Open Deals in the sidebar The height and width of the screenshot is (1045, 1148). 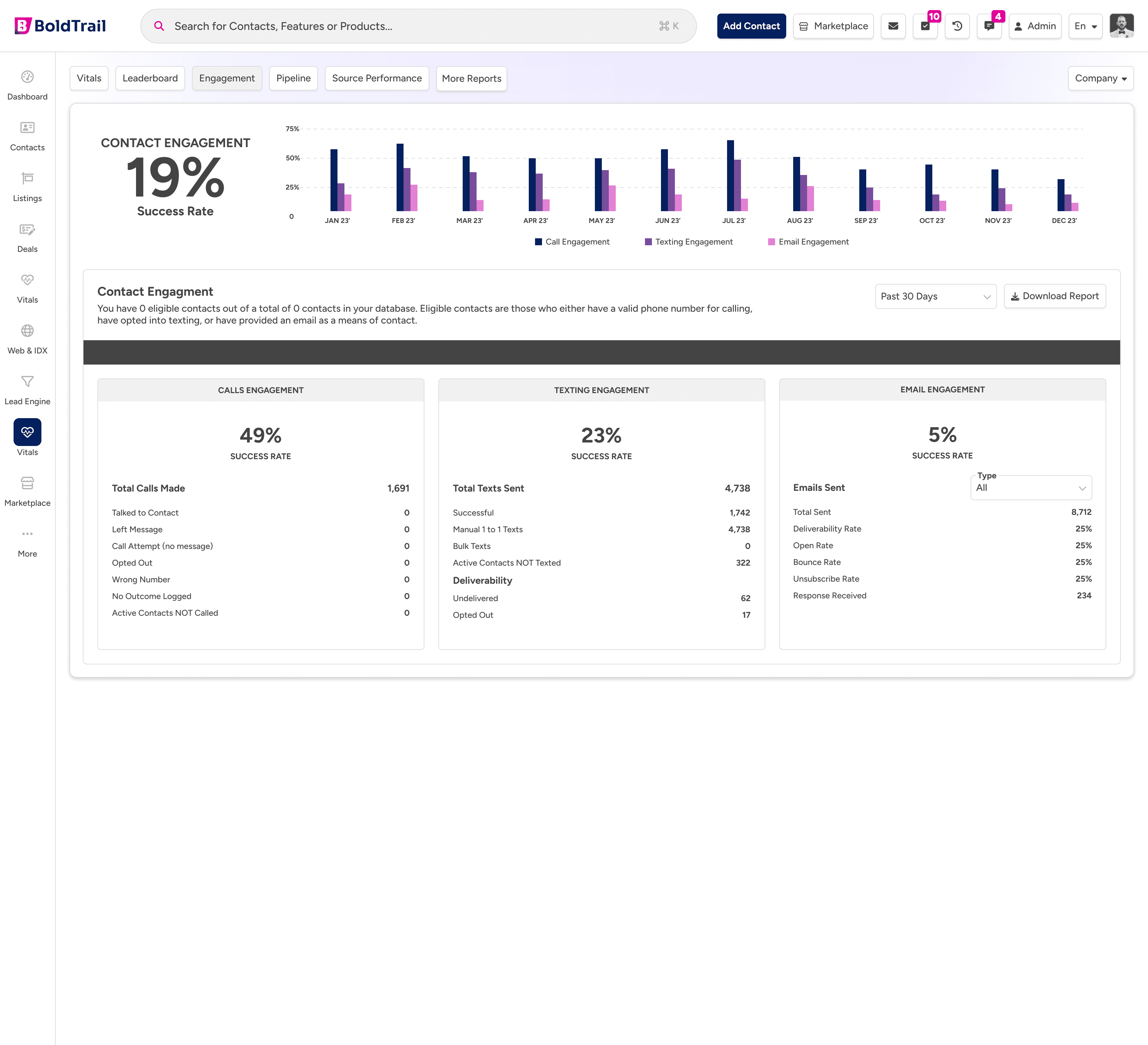pos(27,238)
